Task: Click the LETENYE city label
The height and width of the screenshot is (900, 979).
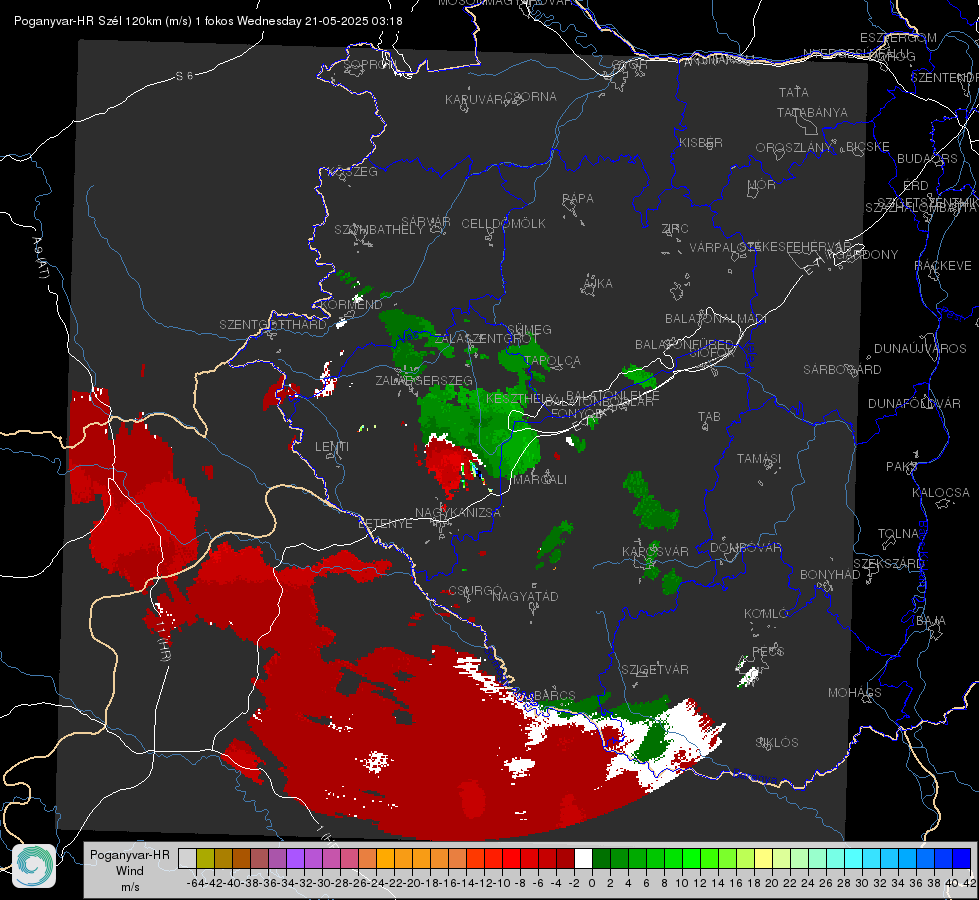Action: point(385,523)
